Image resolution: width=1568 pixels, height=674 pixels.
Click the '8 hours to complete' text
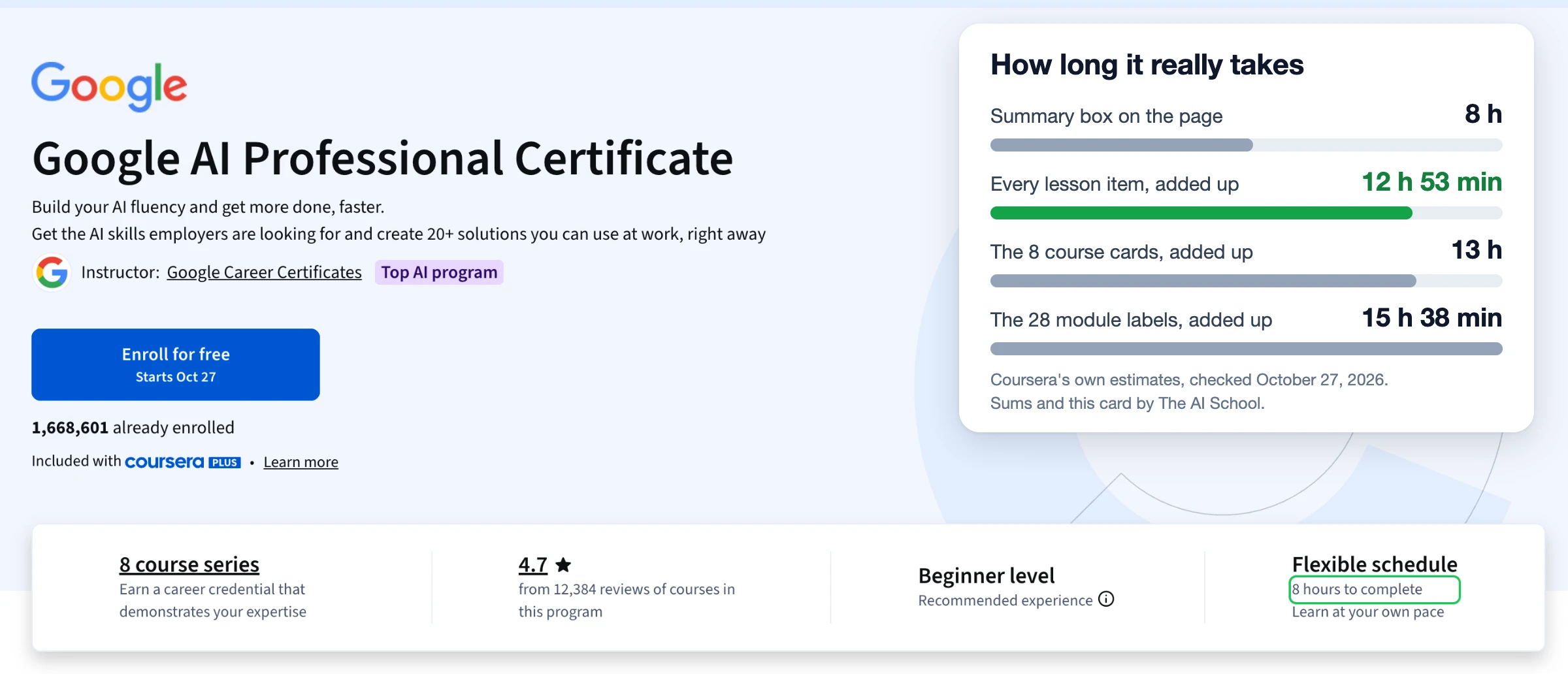click(1357, 589)
